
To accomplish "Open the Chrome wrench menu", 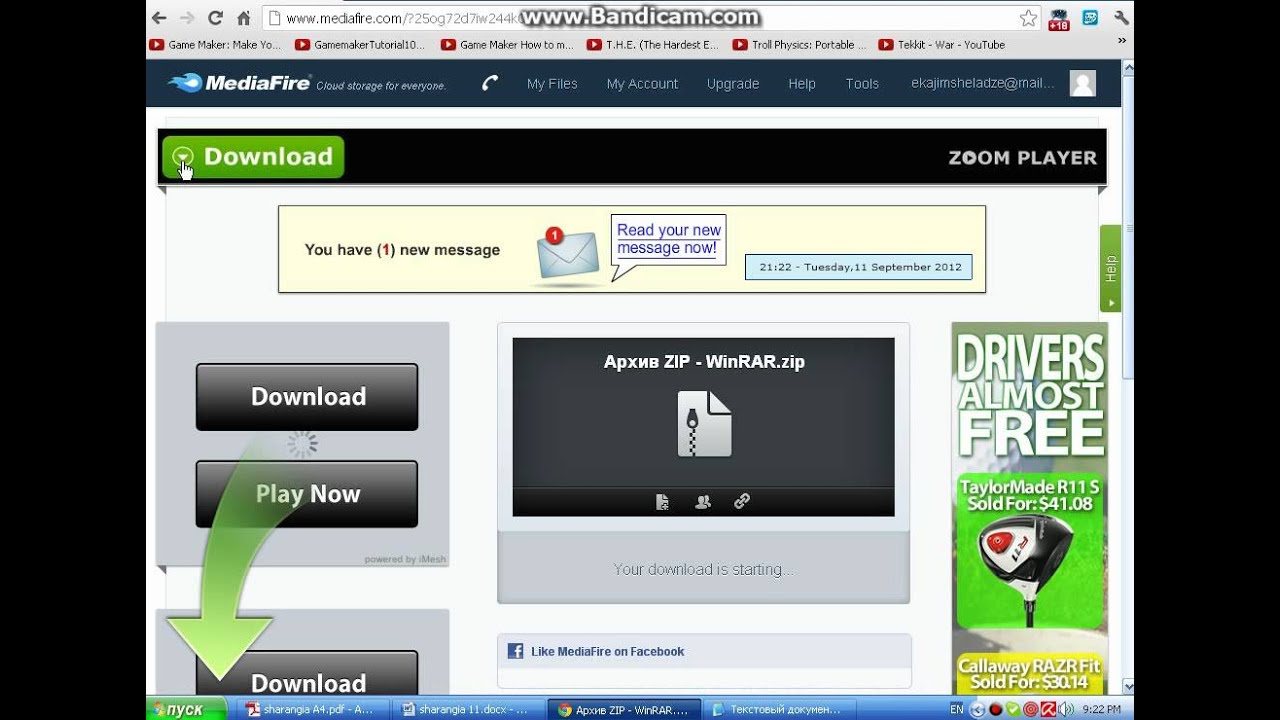I will [x=1121, y=17].
